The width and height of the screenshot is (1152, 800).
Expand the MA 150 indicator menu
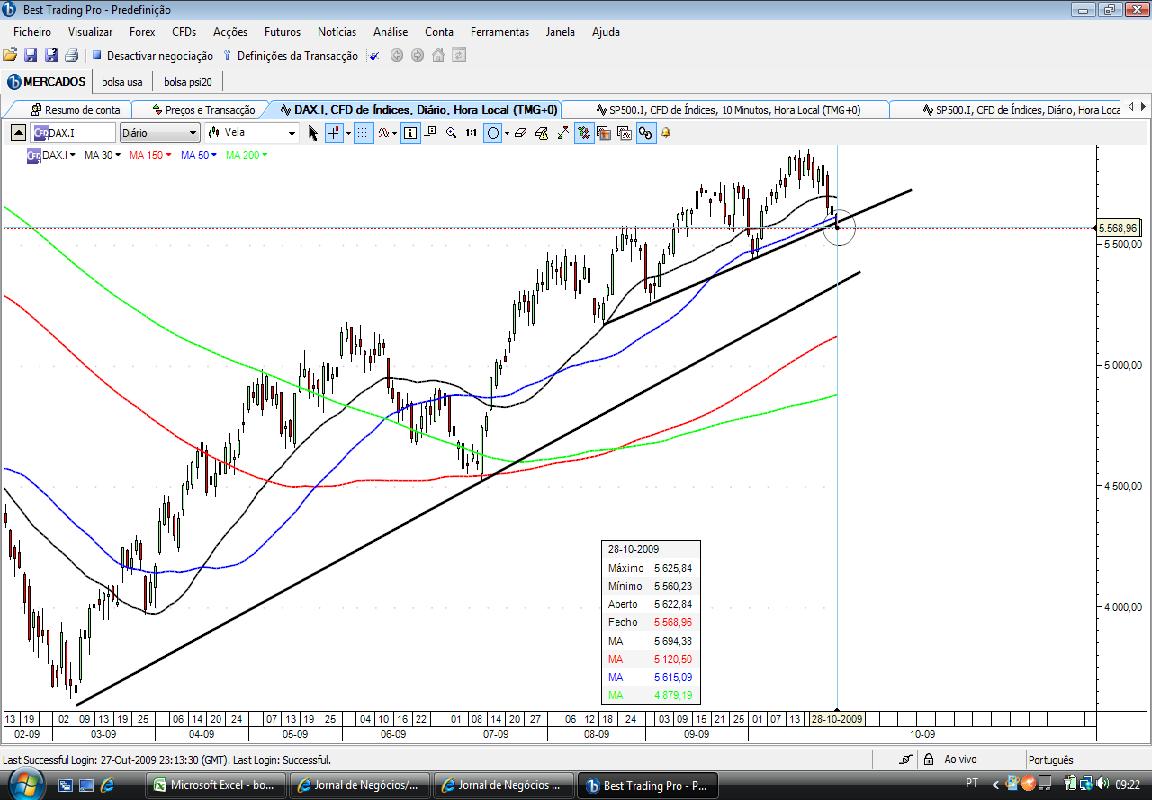150,155
